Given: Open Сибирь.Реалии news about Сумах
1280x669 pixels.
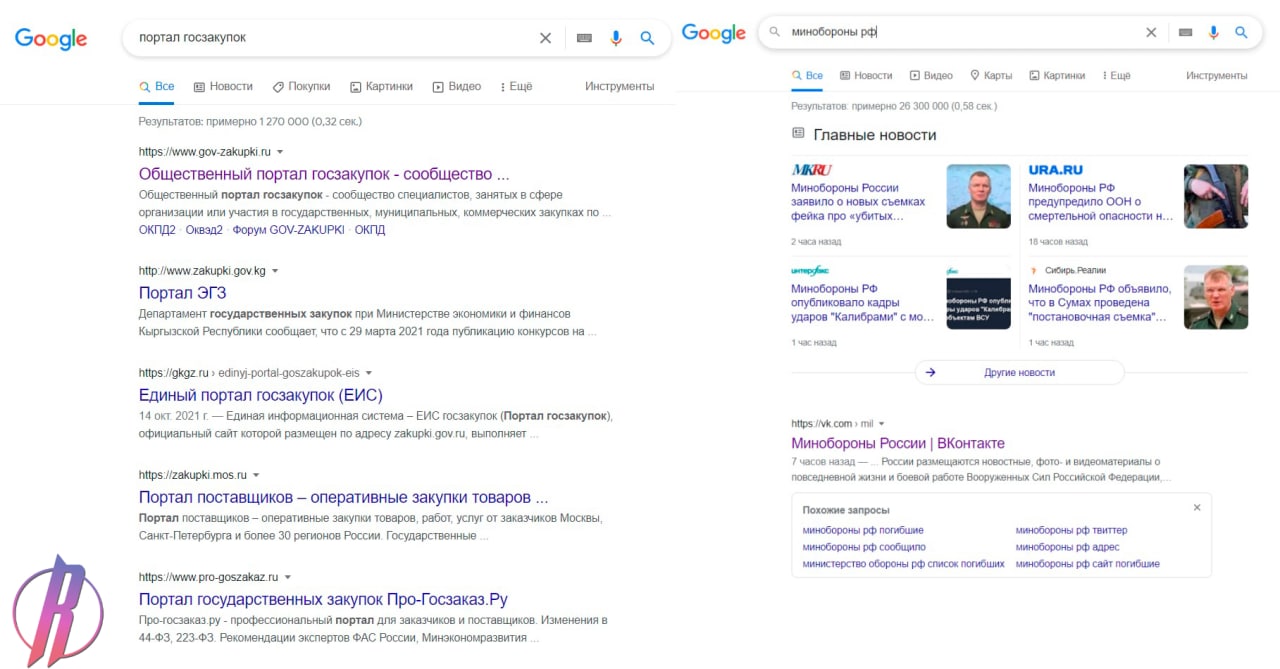Looking at the screenshot, I should (1100, 303).
